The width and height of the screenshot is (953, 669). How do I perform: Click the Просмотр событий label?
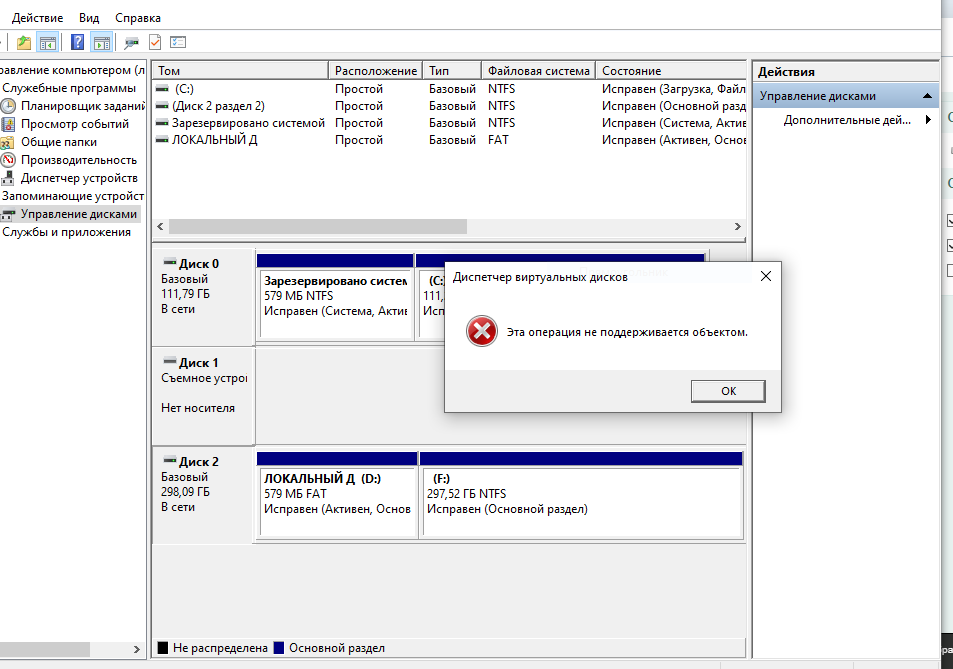coord(75,124)
